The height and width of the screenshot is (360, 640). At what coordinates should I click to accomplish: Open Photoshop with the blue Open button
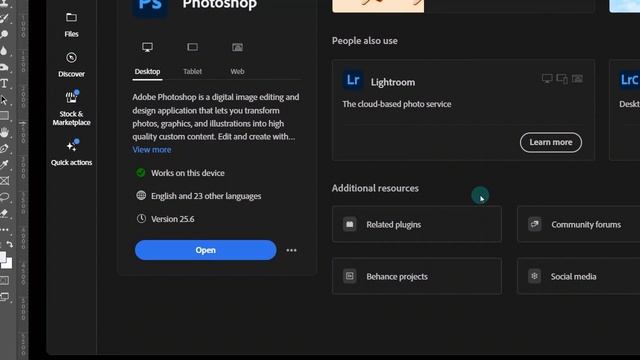click(205, 250)
